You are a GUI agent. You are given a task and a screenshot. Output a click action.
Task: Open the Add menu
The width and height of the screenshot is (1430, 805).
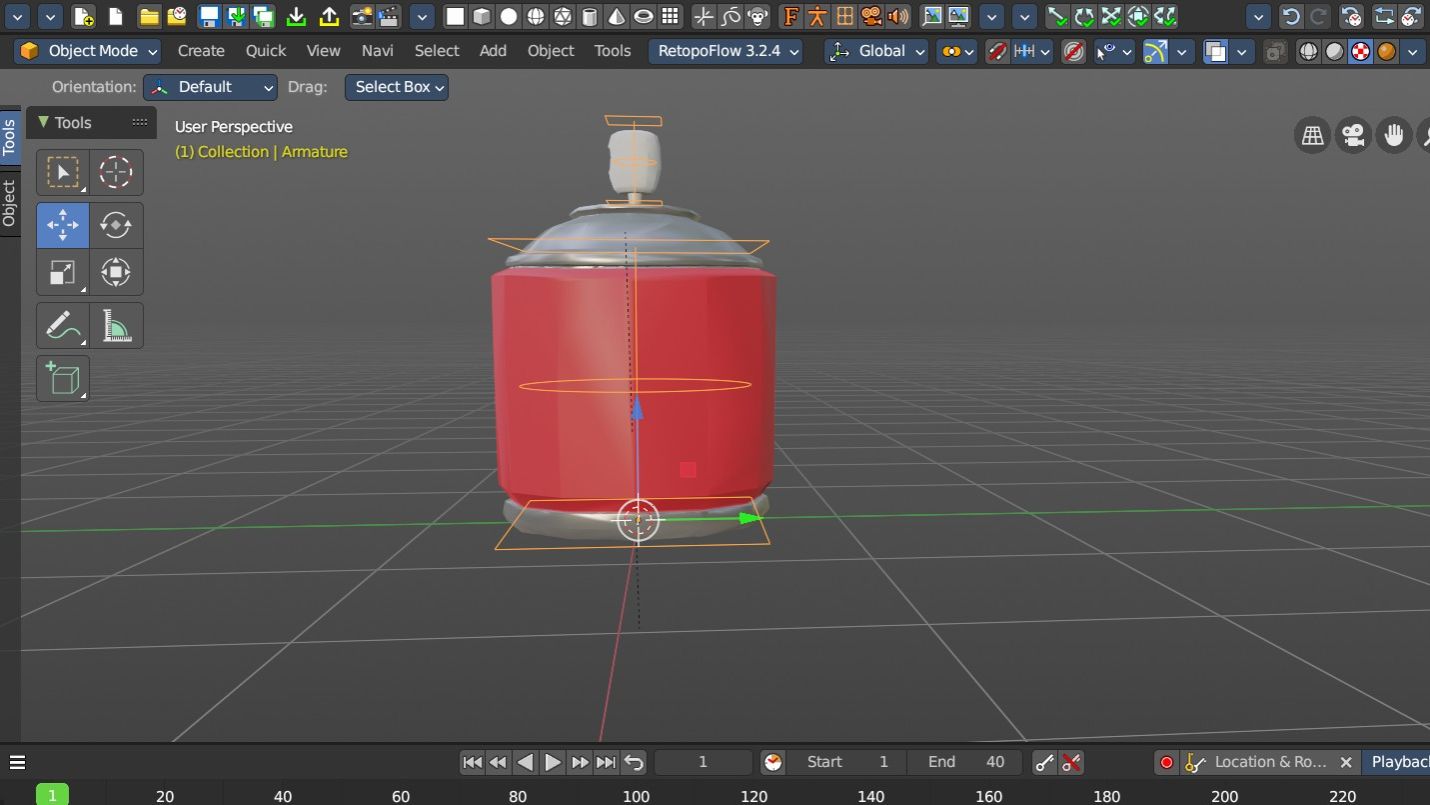(492, 51)
